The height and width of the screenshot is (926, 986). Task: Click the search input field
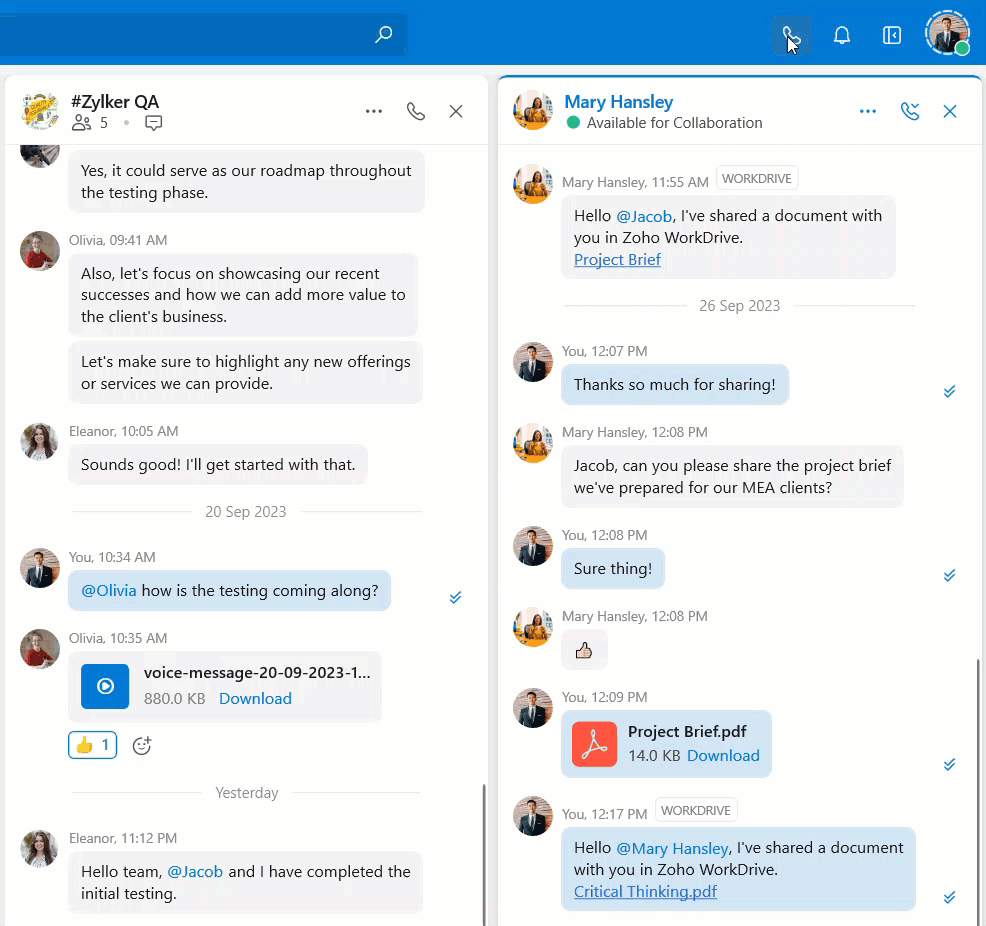204,34
